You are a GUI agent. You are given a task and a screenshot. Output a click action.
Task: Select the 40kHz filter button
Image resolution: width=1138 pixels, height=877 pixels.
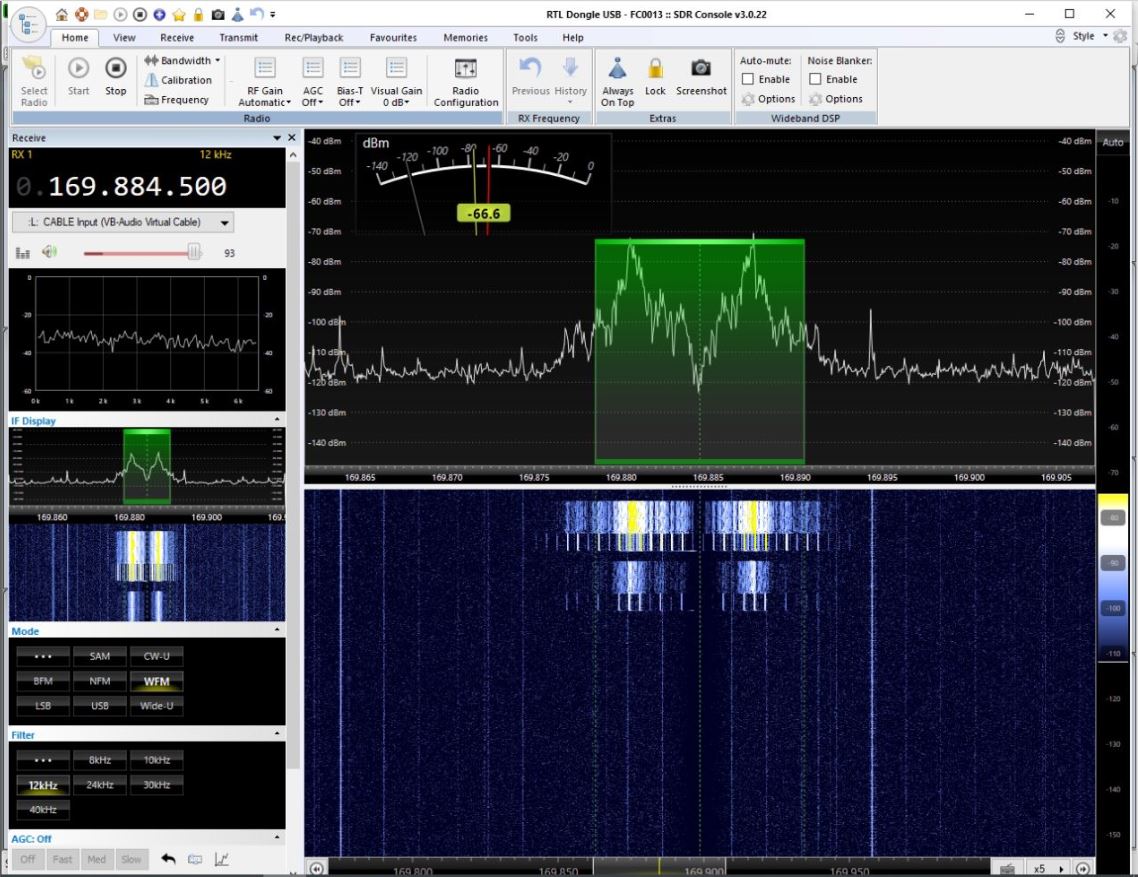(x=43, y=809)
